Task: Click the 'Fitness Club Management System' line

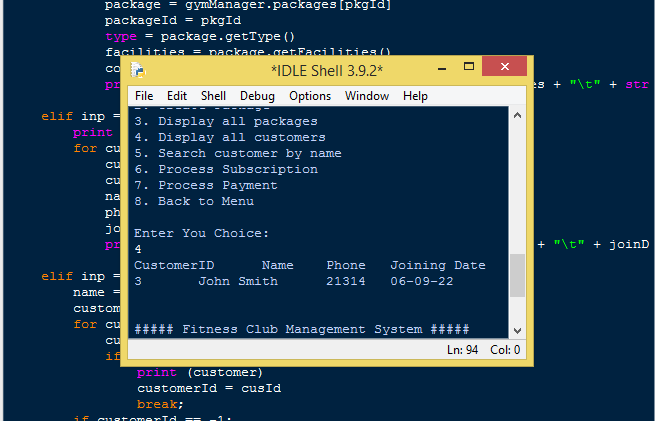Action: (x=302, y=329)
